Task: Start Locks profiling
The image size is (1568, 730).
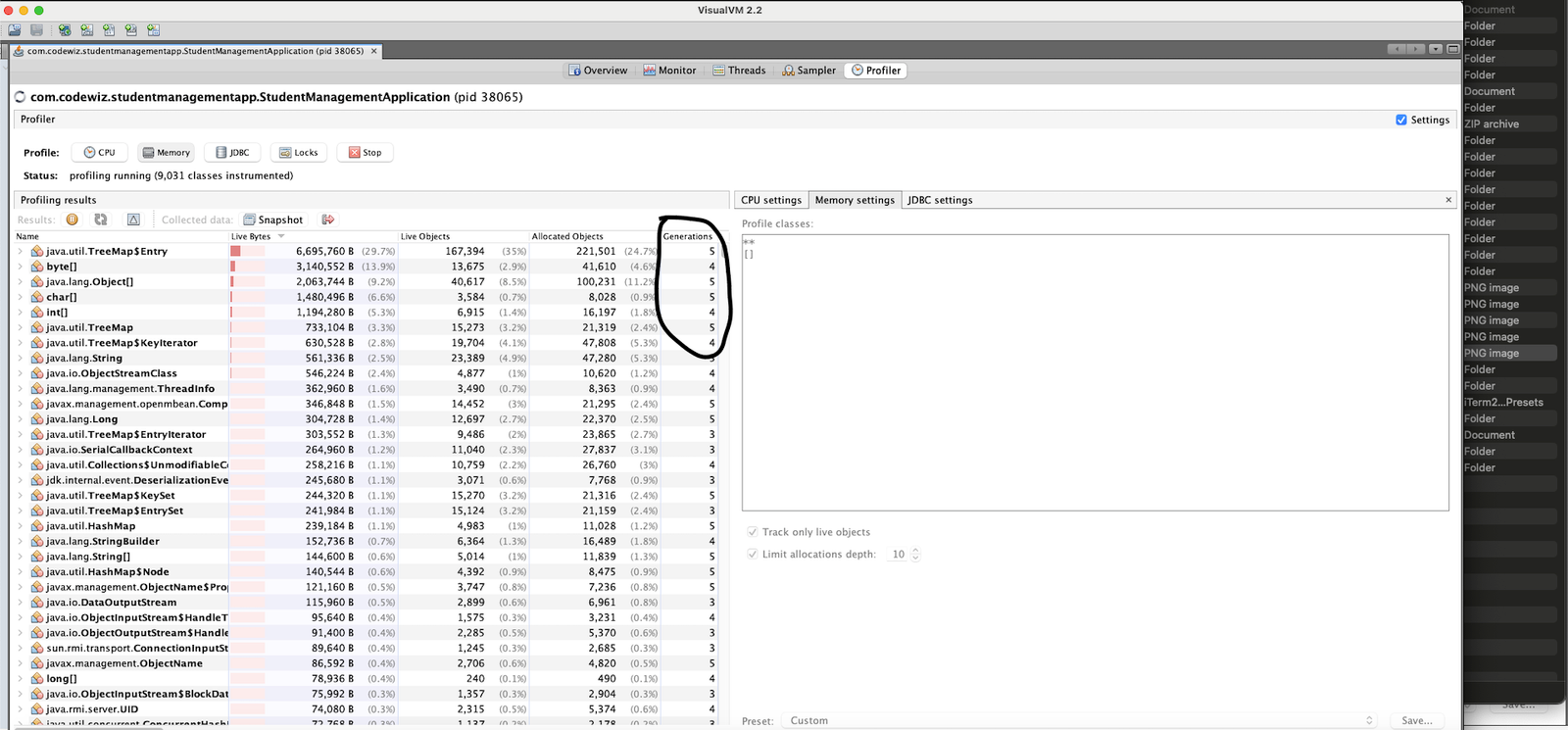Action: point(299,153)
